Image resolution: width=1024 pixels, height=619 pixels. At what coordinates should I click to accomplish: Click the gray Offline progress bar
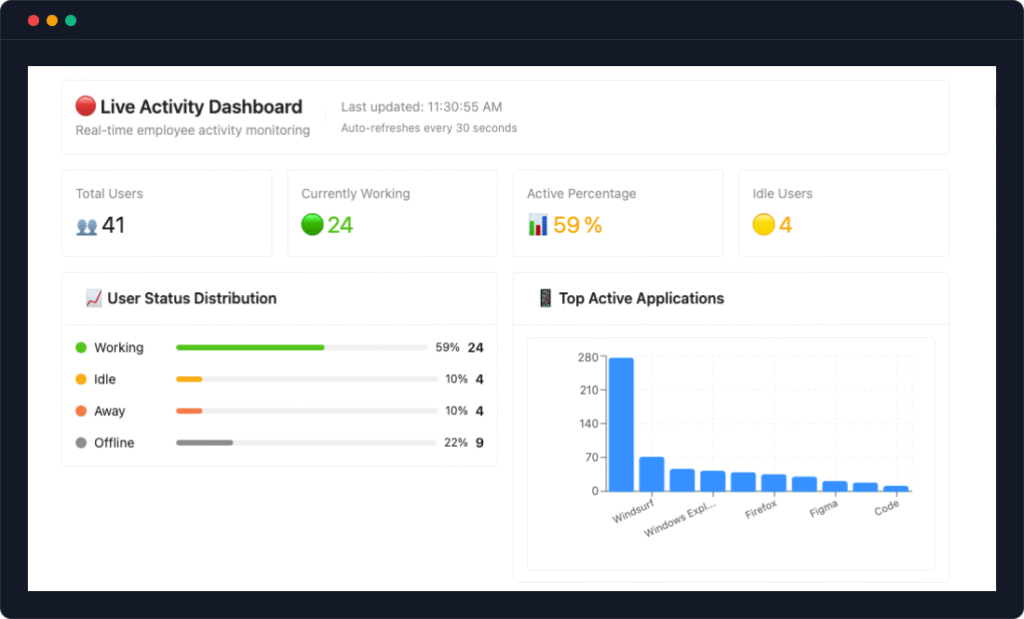(204, 443)
